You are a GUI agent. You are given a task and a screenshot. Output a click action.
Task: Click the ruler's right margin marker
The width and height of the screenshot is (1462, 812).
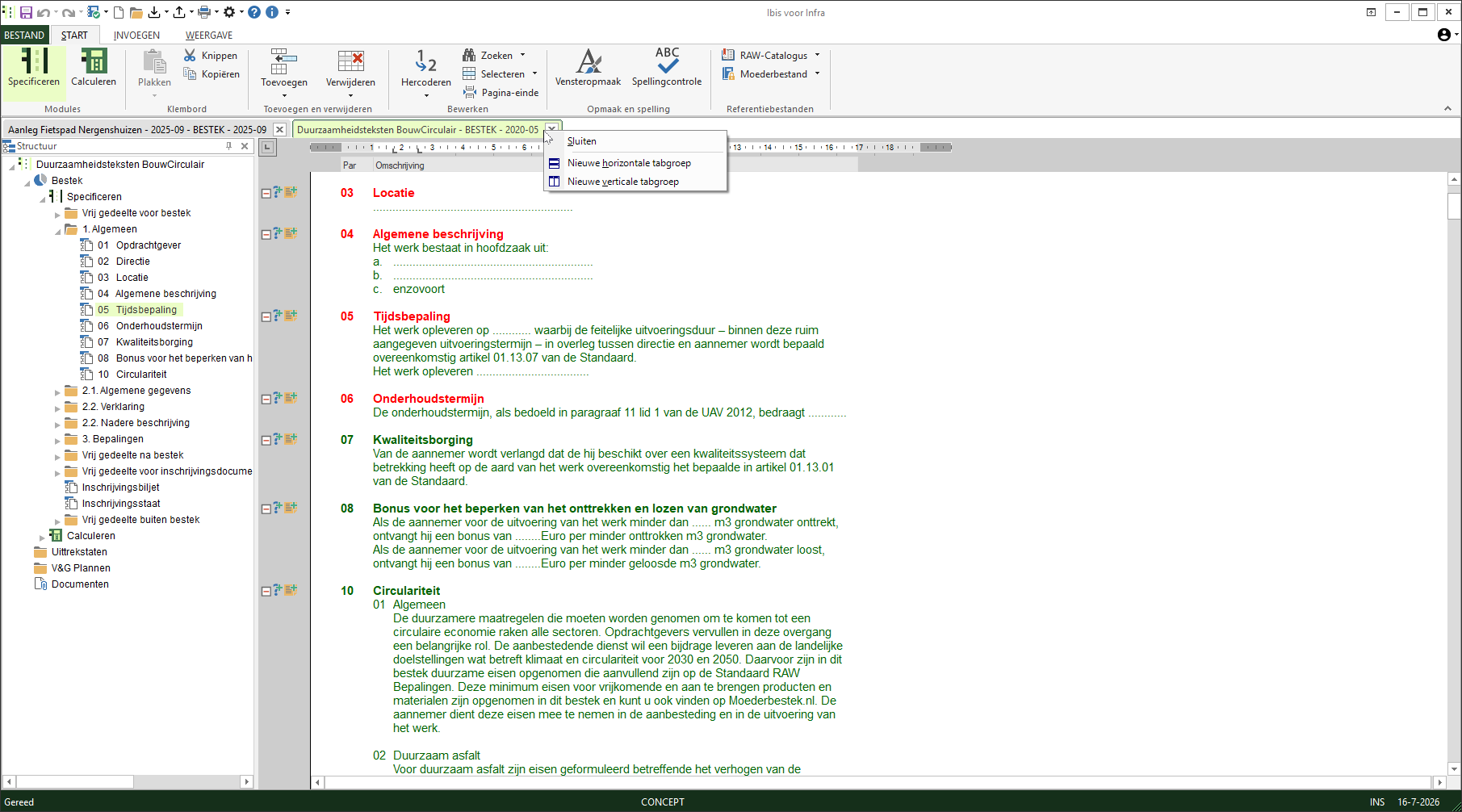[x=936, y=147]
